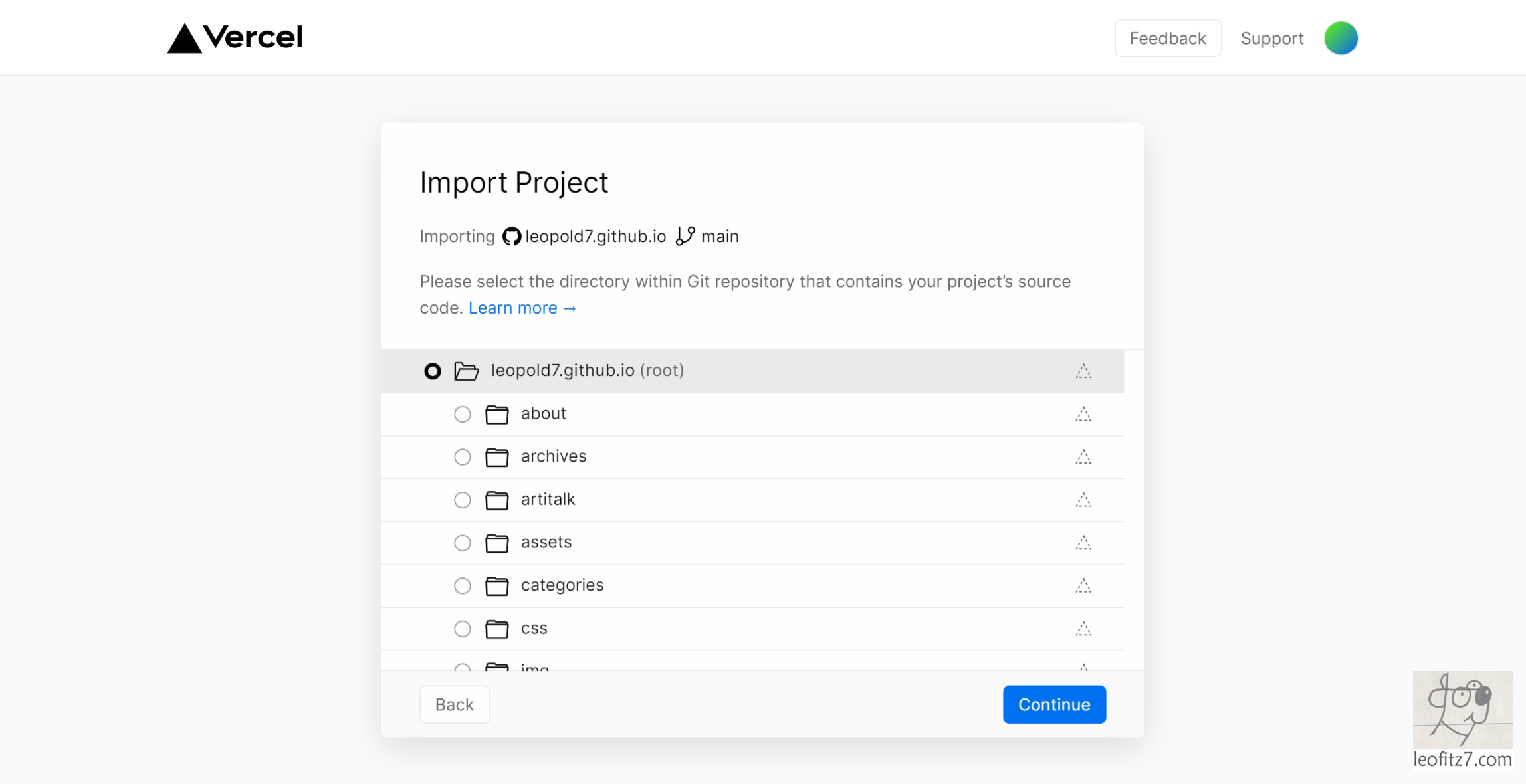Click the git branch icon beside main
Viewport: 1526px width, 784px height.
pyautogui.click(x=685, y=237)
